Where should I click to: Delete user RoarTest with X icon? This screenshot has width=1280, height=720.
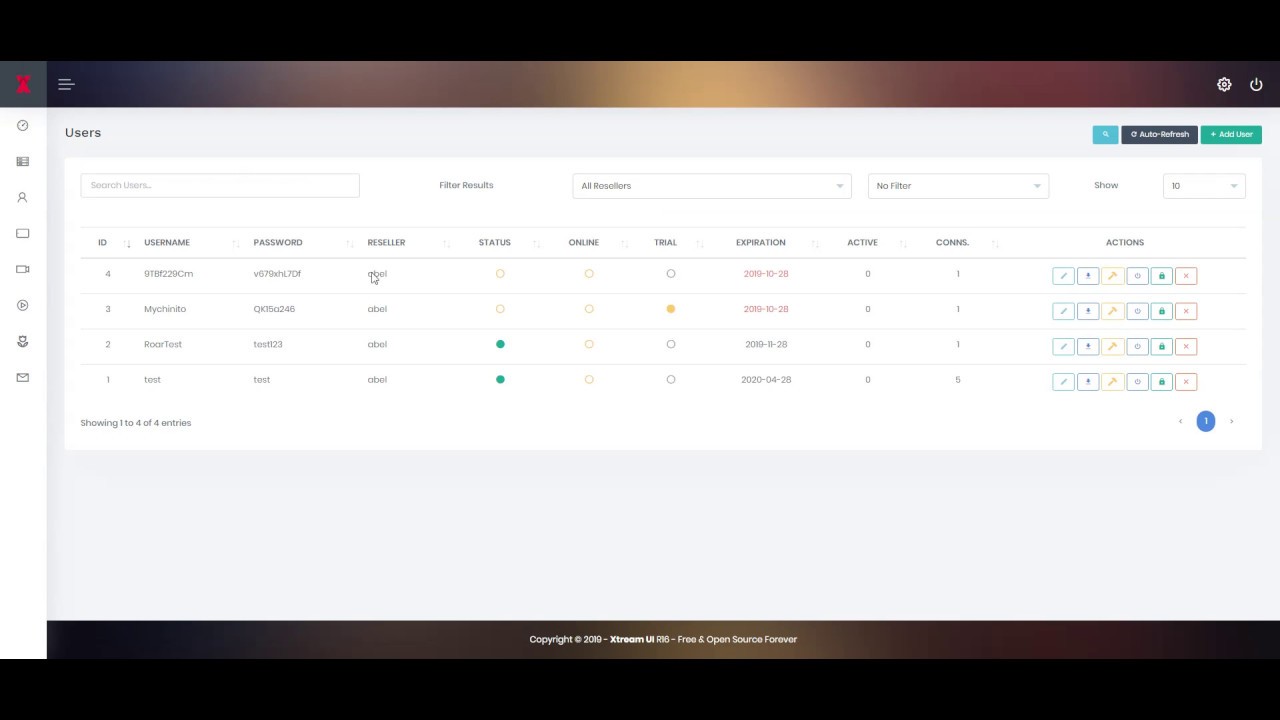click(x=1186, y=346)
